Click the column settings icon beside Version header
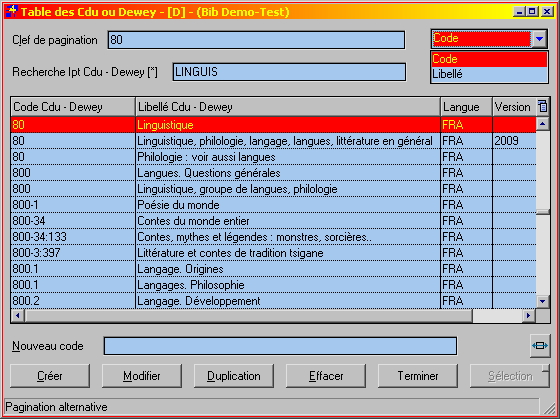Image resolution: width=560 pixels, height=419 pixels. click(x=542, y=106)
